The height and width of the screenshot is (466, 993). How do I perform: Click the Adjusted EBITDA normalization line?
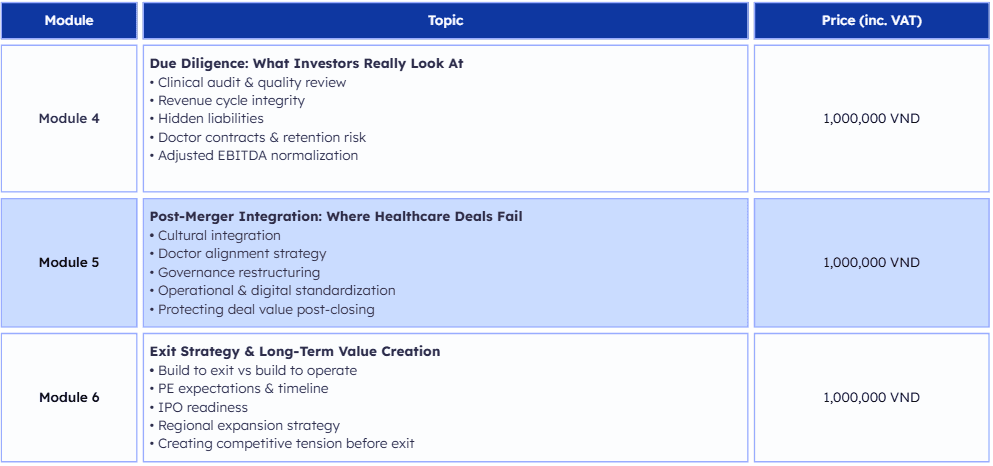point(258,156)
